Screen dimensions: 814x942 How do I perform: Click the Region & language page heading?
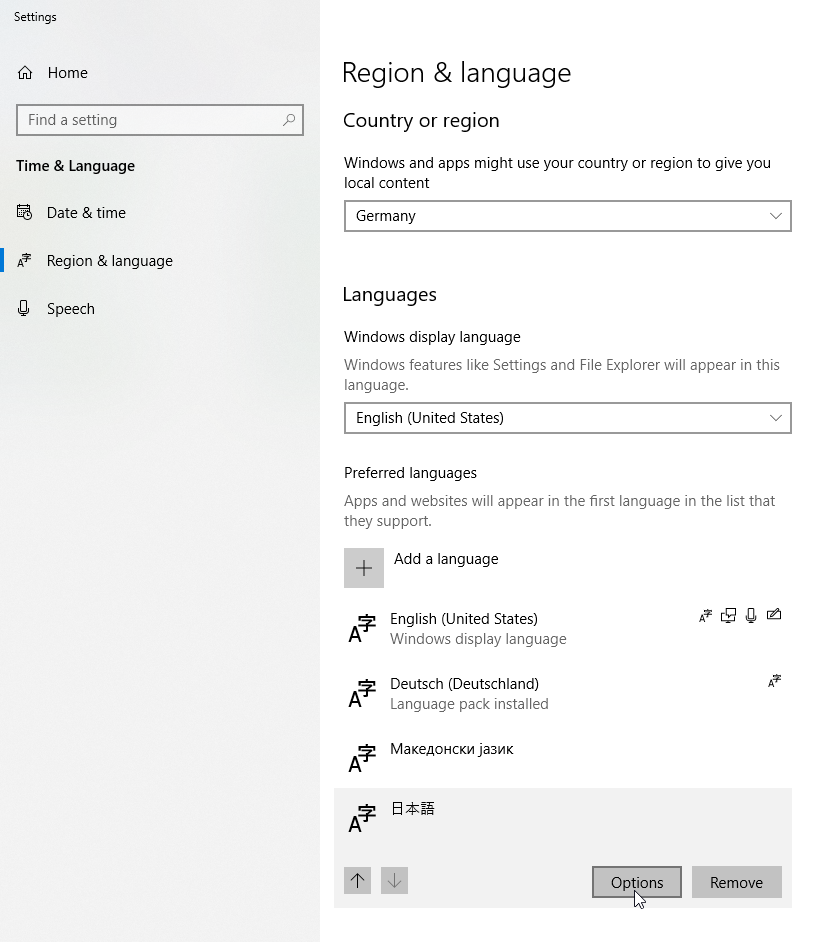coord(457,73)
